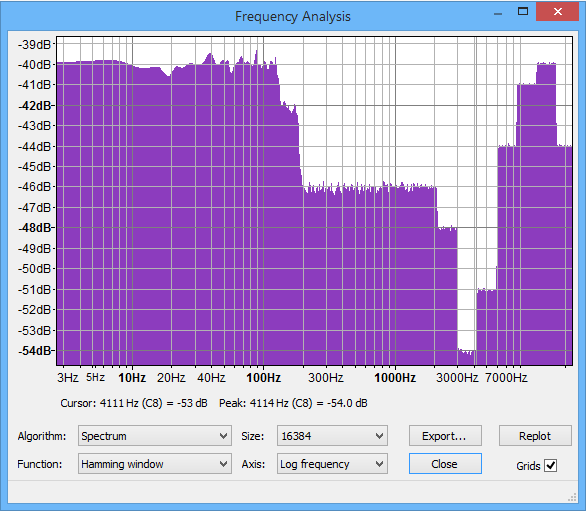The height and width of the screenshot is (511, 586).
Task: Click the -48dB label on the vertical axis
Action: (x=34, y=227)
